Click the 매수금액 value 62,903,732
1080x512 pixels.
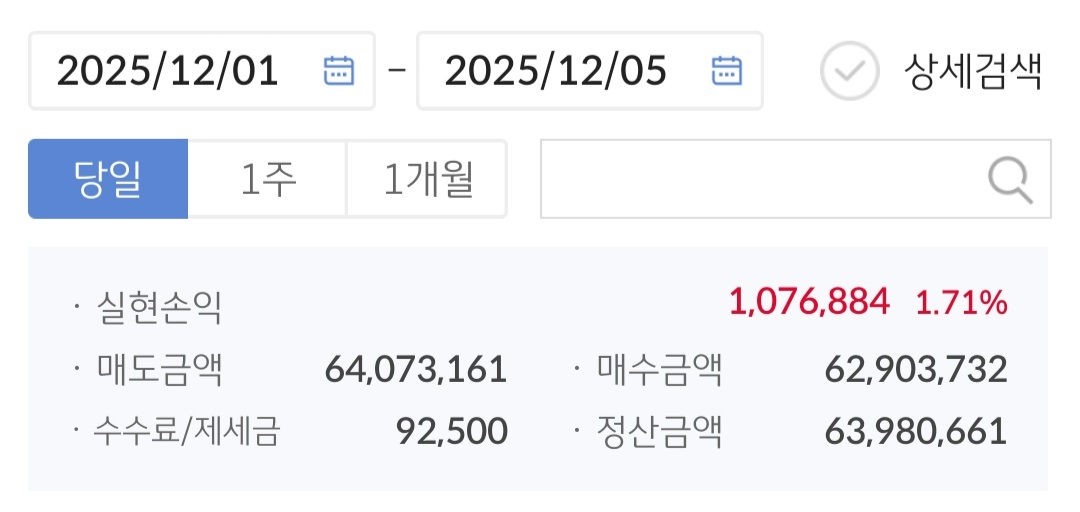pos(915,369)
